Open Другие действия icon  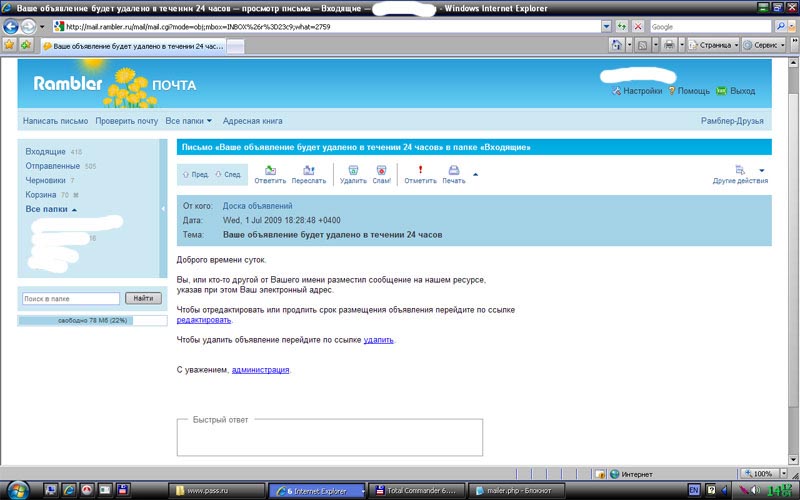740,174
